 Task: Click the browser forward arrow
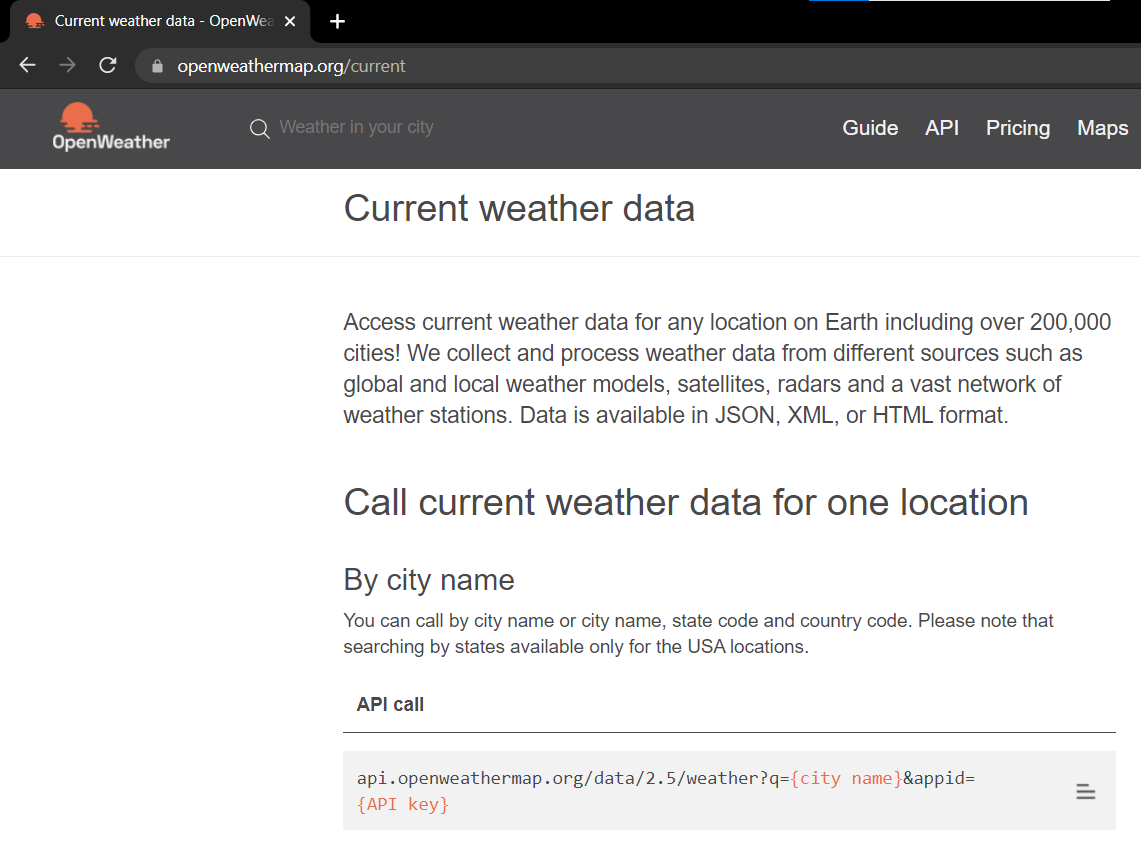[67, 66]
